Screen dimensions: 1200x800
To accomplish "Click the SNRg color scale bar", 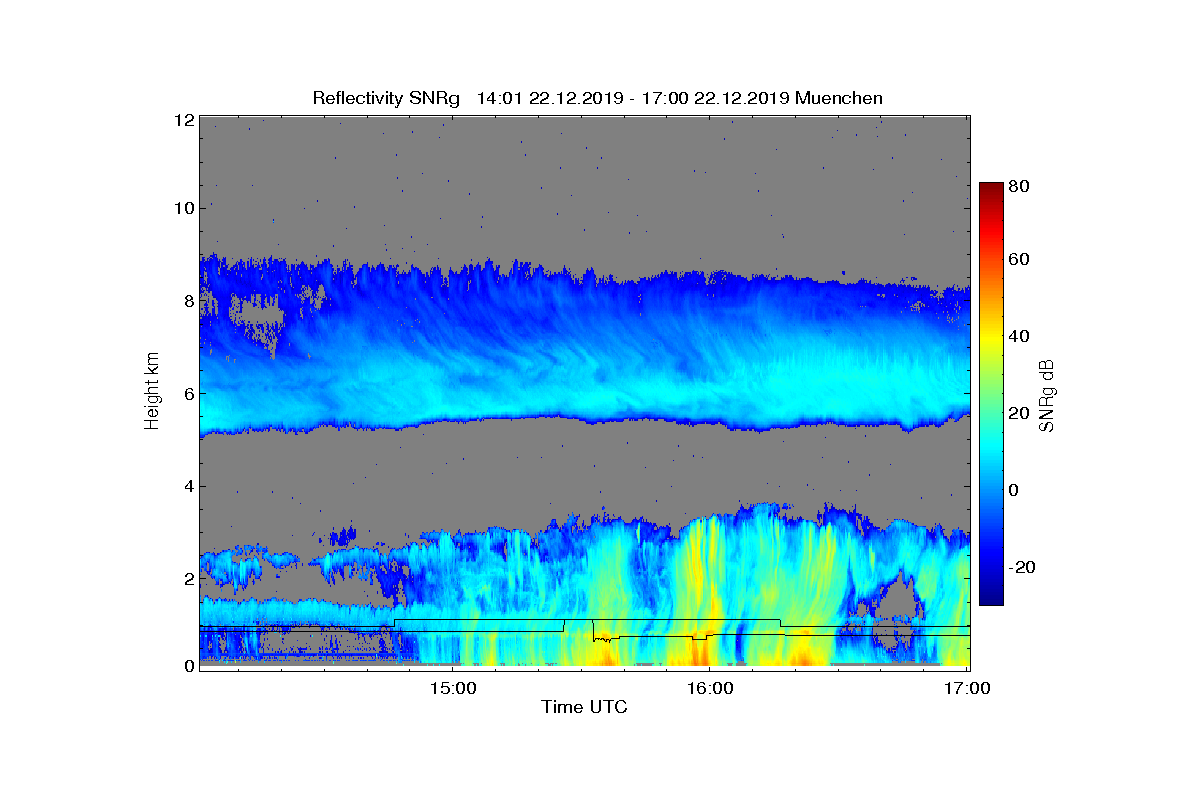I will [x=991, y=394].
